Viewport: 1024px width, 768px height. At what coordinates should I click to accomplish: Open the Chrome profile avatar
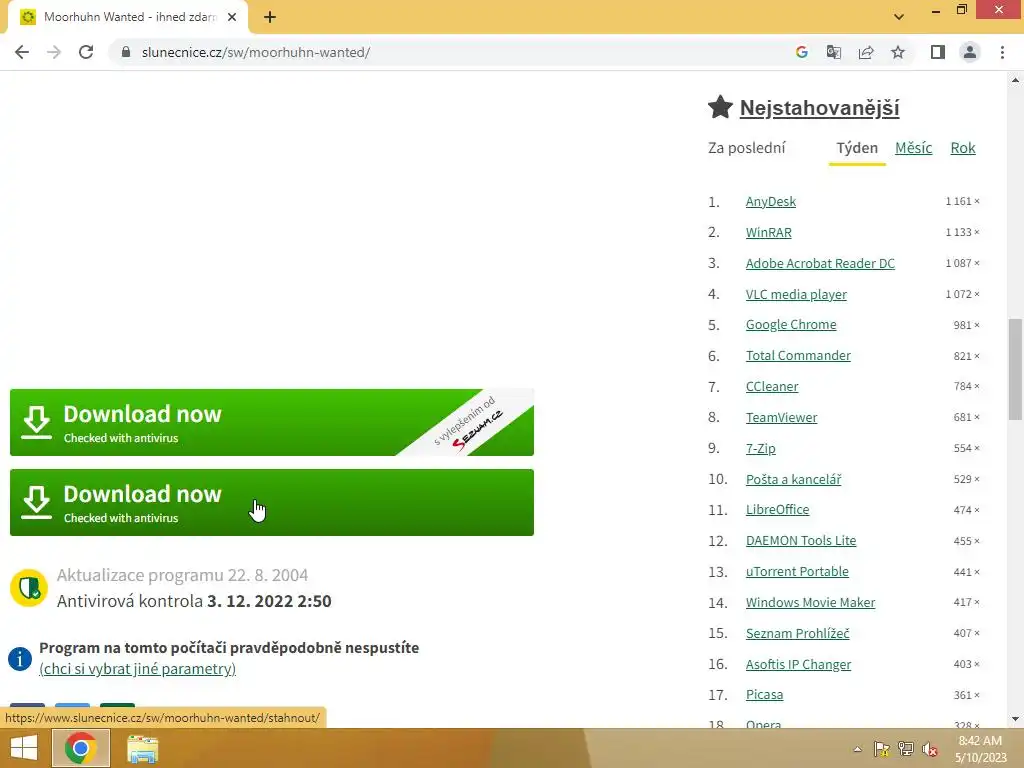970,52
